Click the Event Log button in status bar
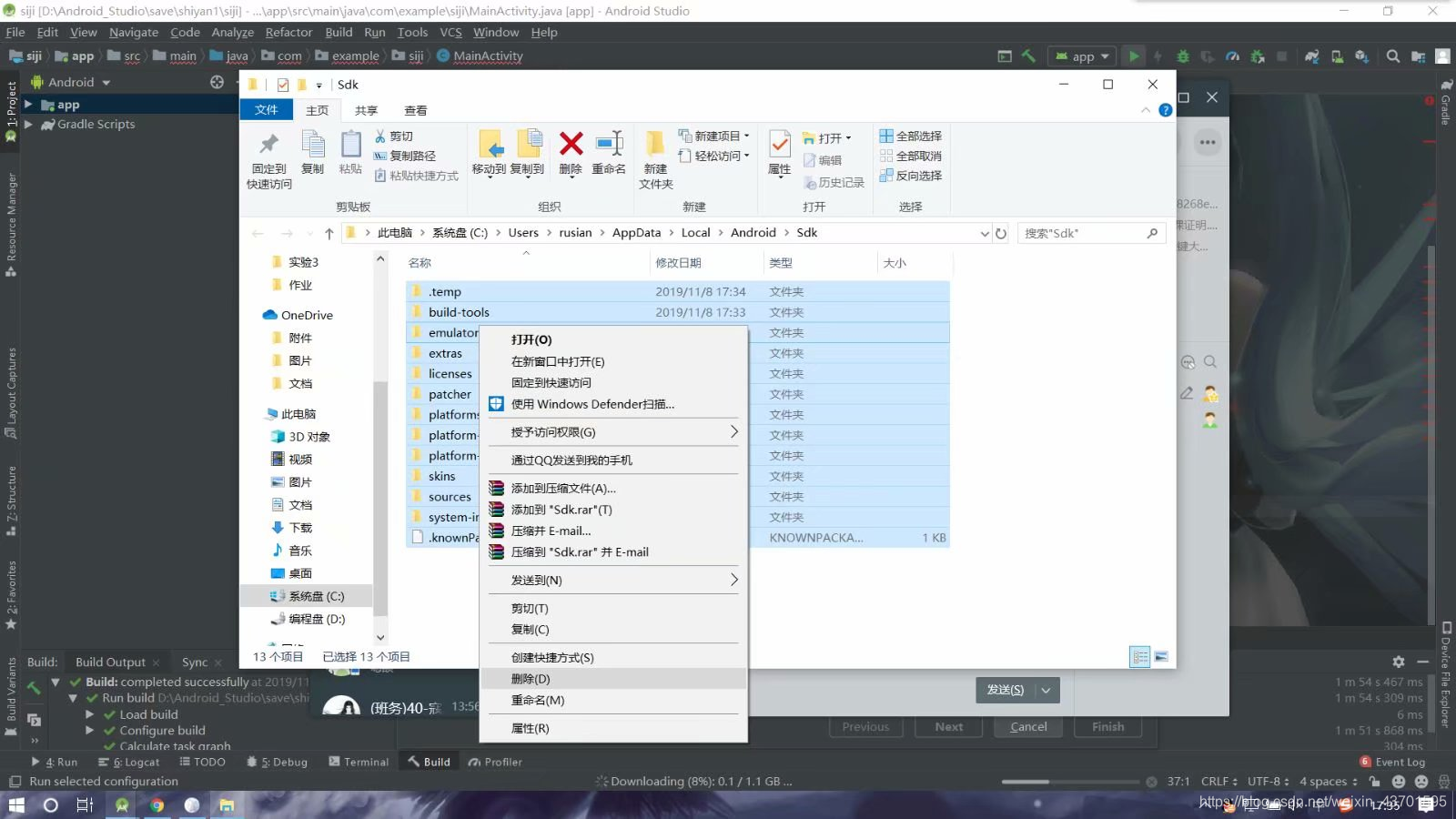Screen dimensions: 1456x819 (1392, 762)
